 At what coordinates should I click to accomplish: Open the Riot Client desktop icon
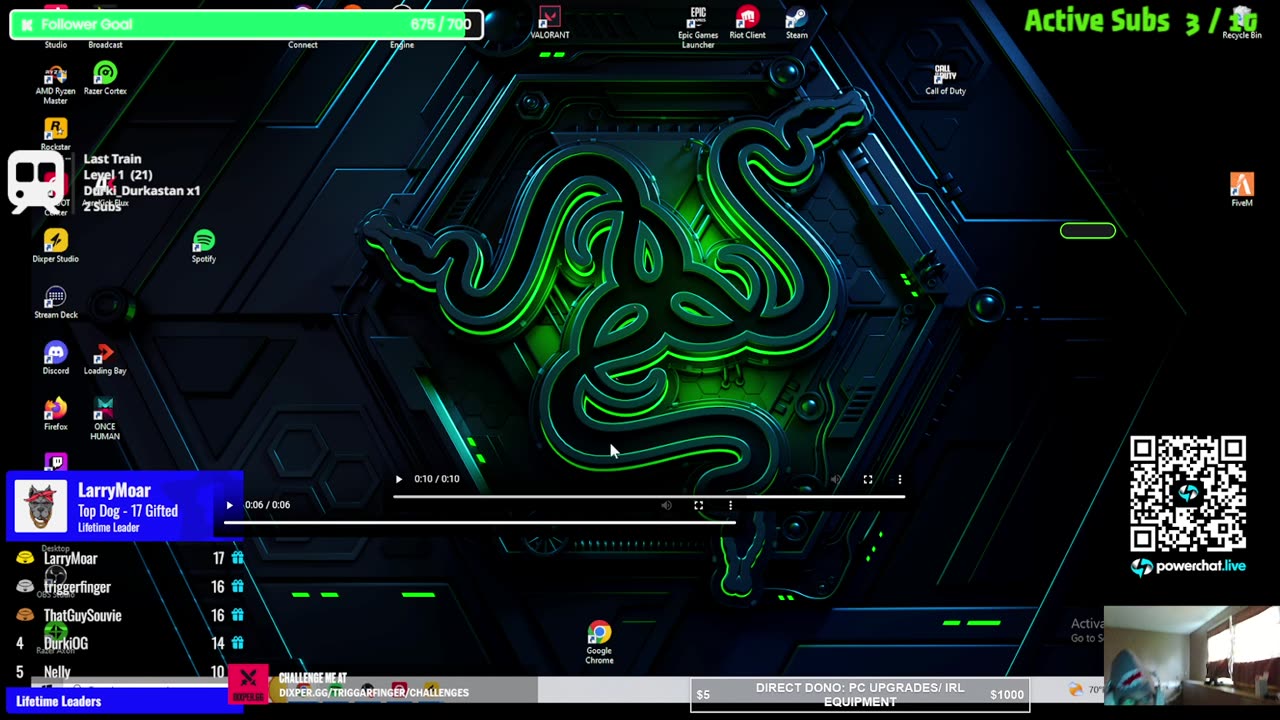click(747, 22)
